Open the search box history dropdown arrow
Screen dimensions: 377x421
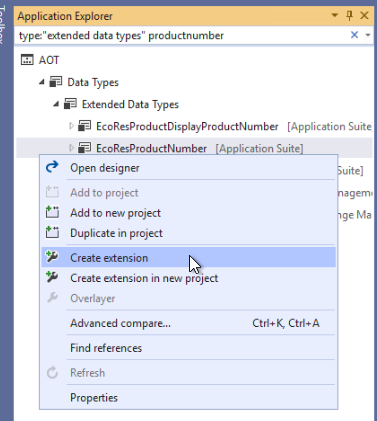coord(368,35)
